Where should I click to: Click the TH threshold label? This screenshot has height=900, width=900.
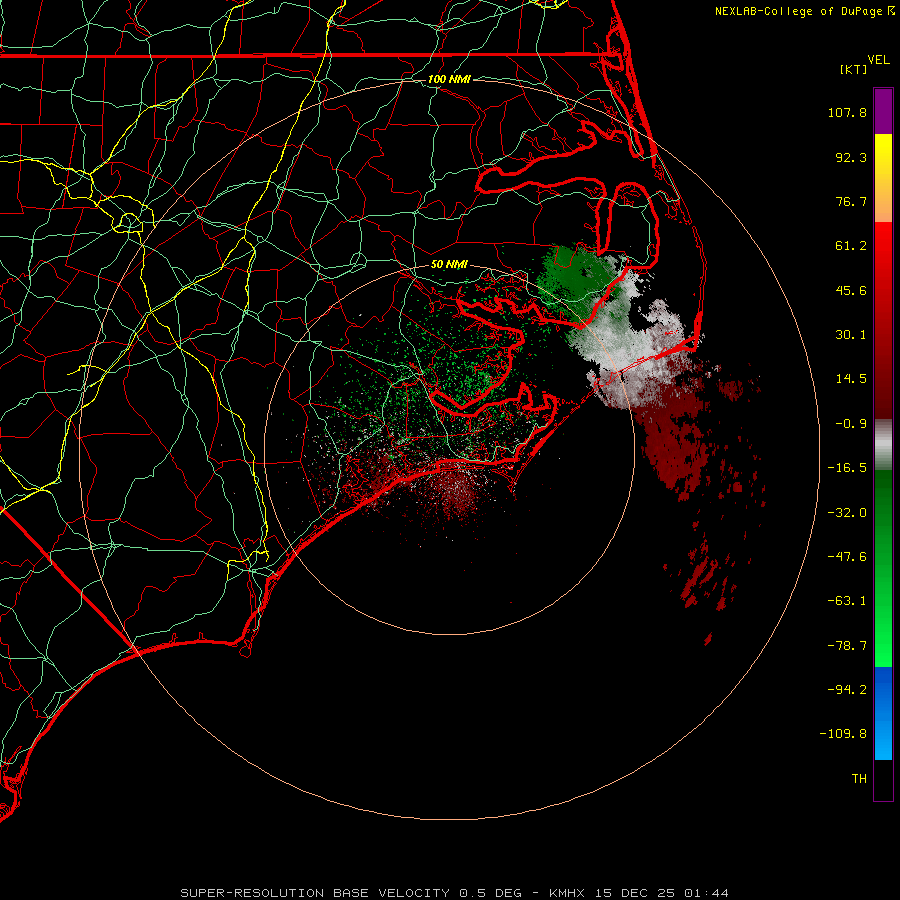[859, 779]
